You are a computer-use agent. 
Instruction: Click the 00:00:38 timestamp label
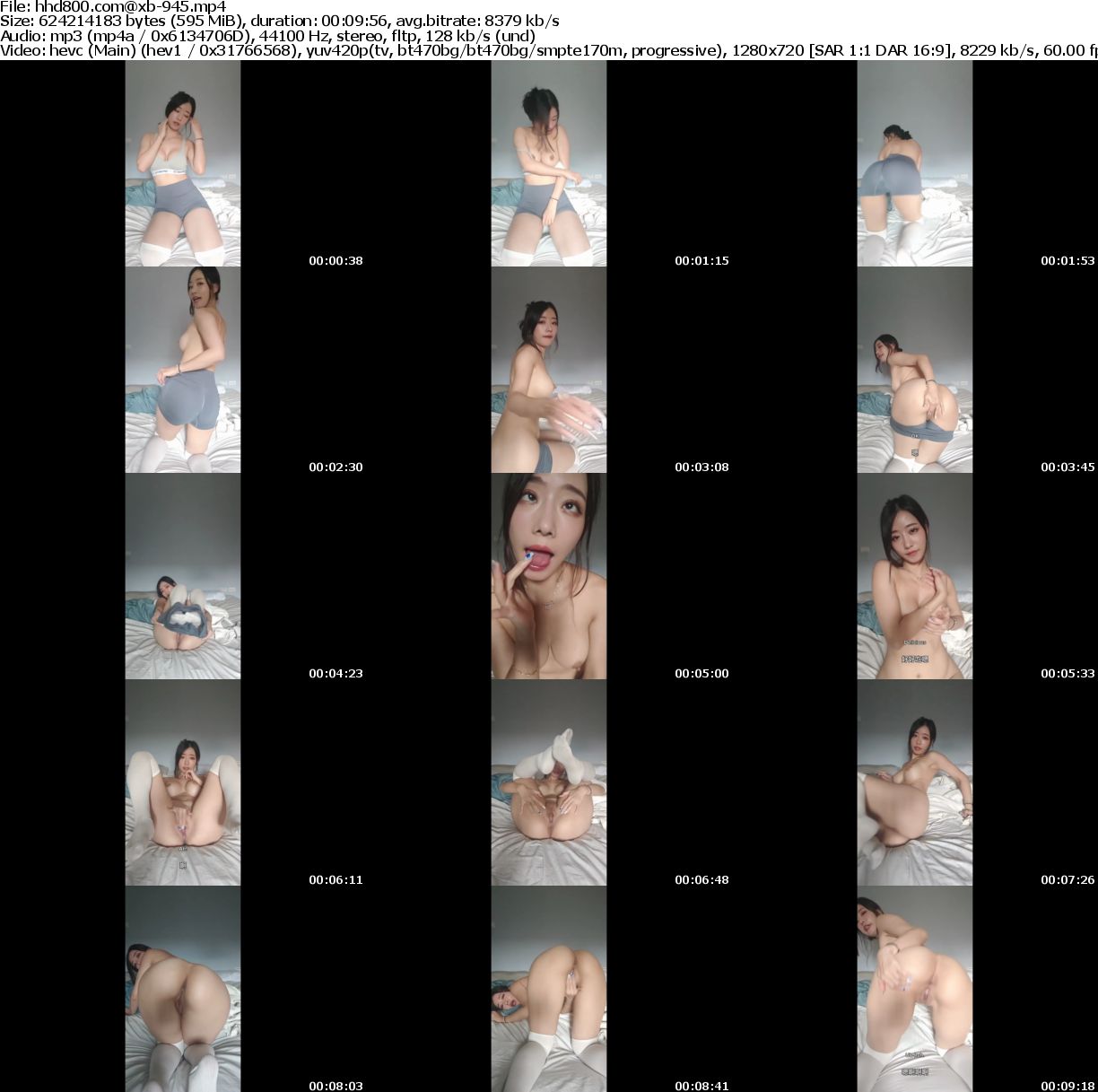[x=335, y=261]
